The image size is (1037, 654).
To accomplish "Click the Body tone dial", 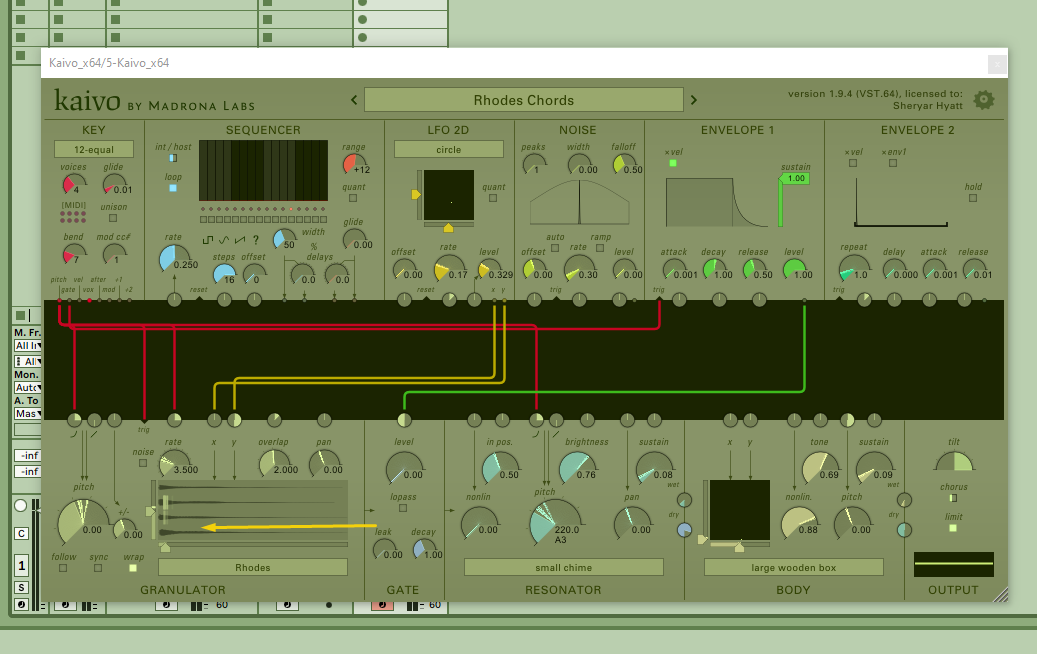I will coord(819,468).
